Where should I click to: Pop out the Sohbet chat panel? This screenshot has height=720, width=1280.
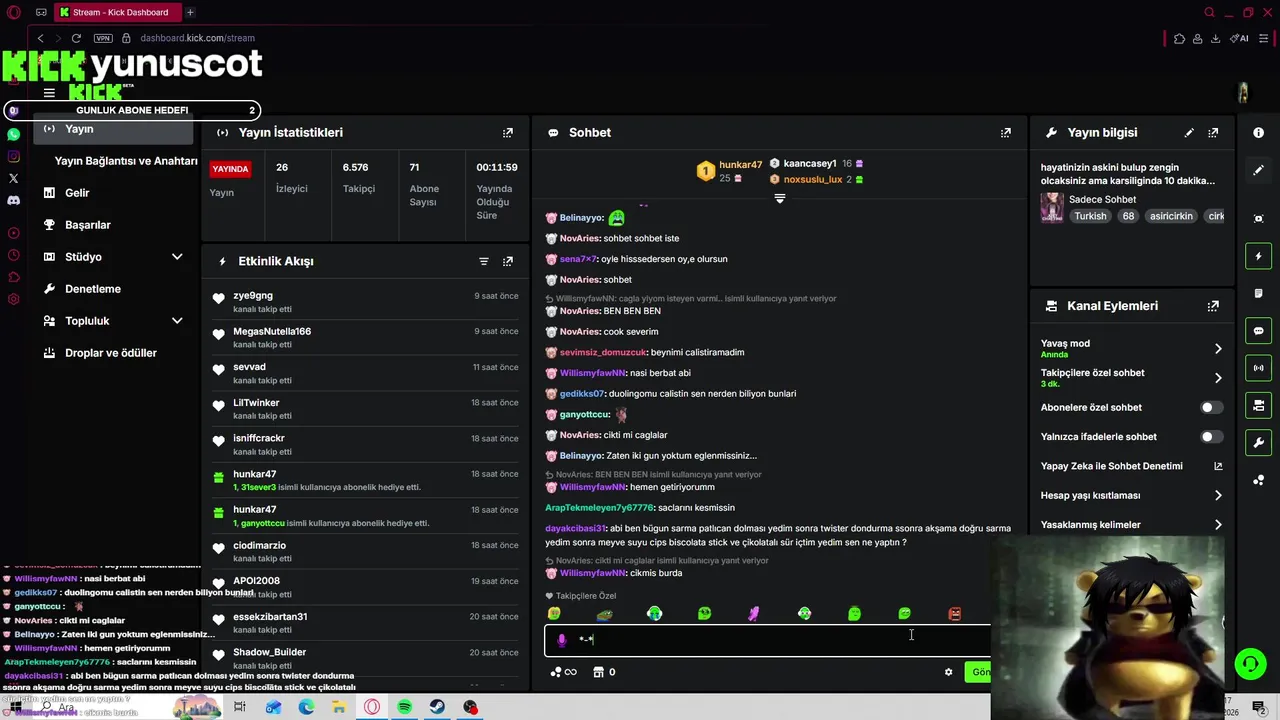coord(1006,132)
